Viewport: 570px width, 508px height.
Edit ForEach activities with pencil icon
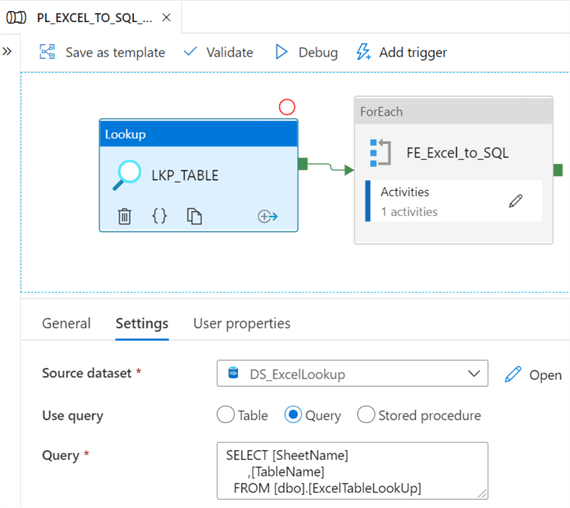coord(515,201)
